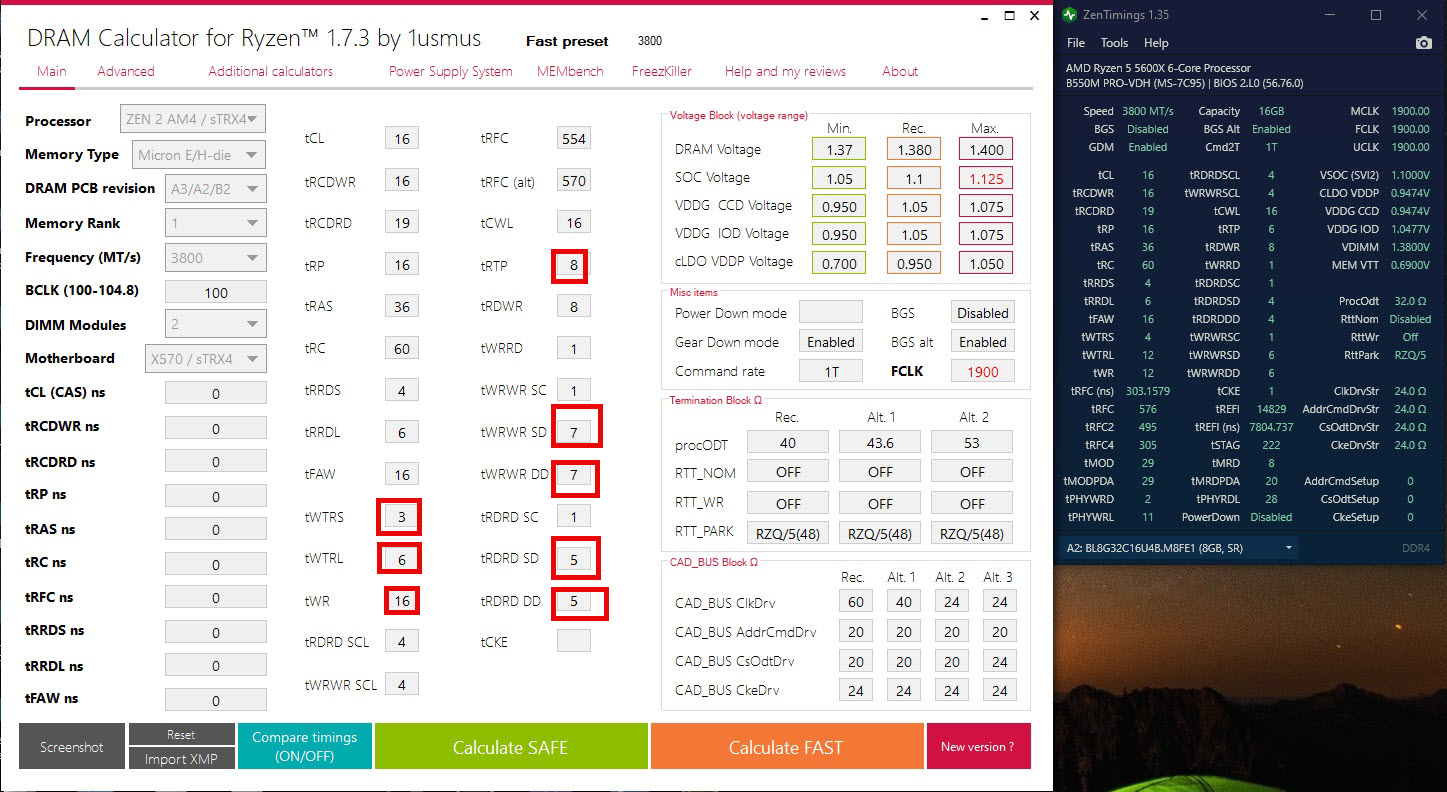Viewport: 1447px width, 792px height.
Task: Click the Calculate SAFE button
Action: click(510, 747)
